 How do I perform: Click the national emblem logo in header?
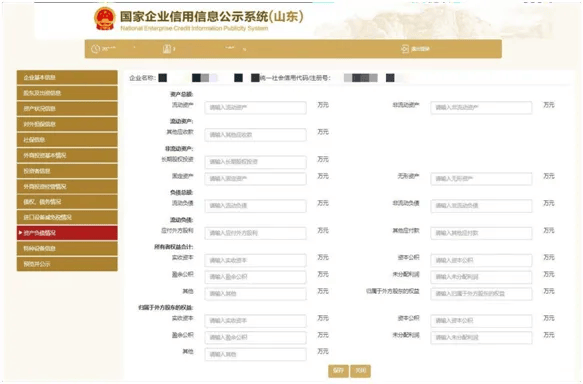[104, 19]
